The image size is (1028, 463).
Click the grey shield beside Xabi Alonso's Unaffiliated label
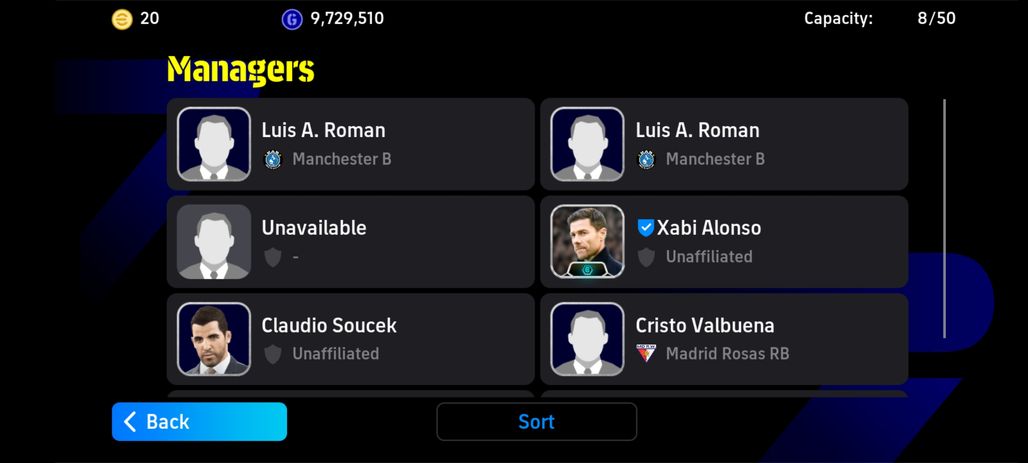point(646,257)
